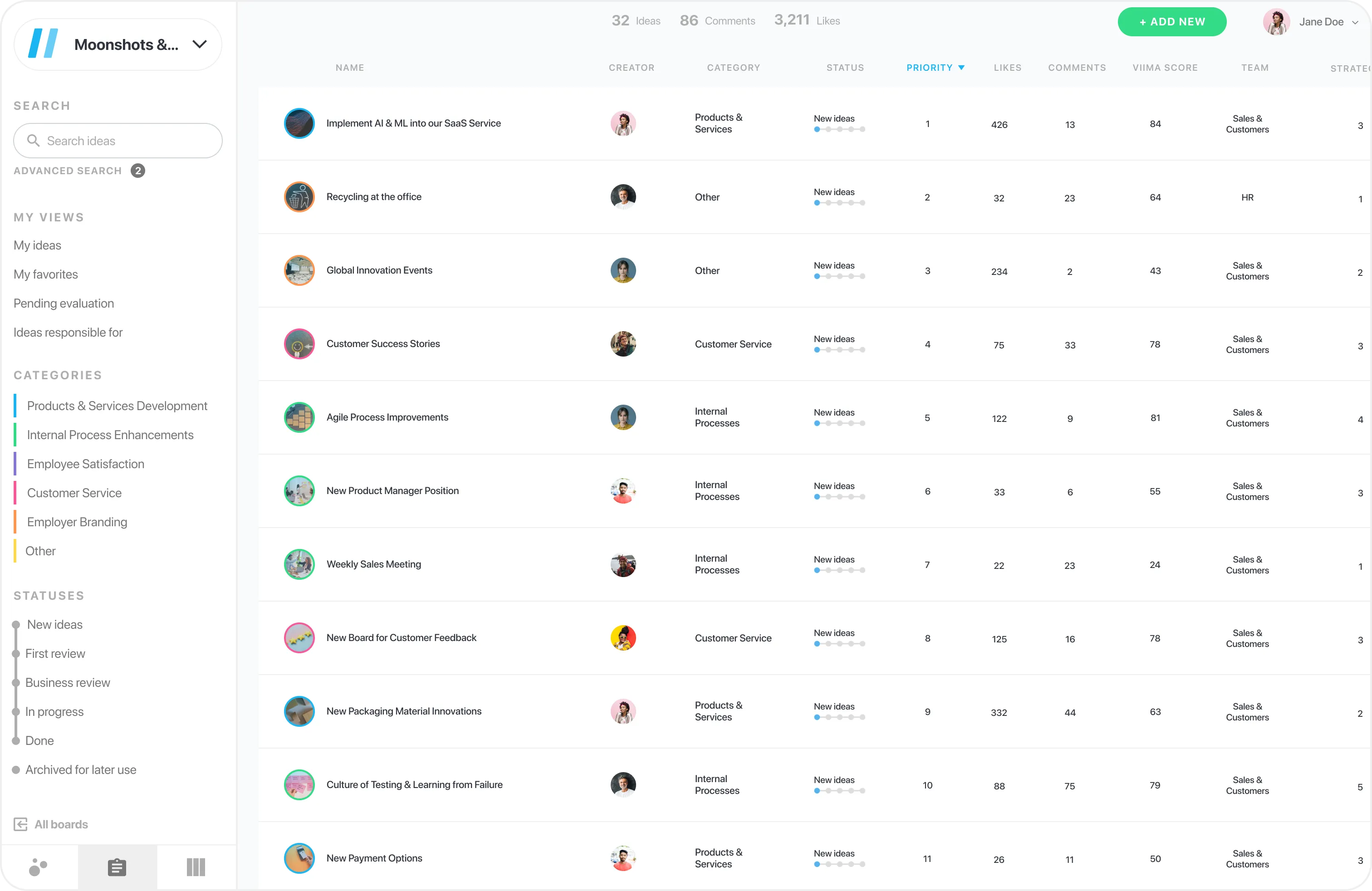Open All boards via the back arrow icon
The width and height of the screenshot is (1372, 891).
click(21, 823)
